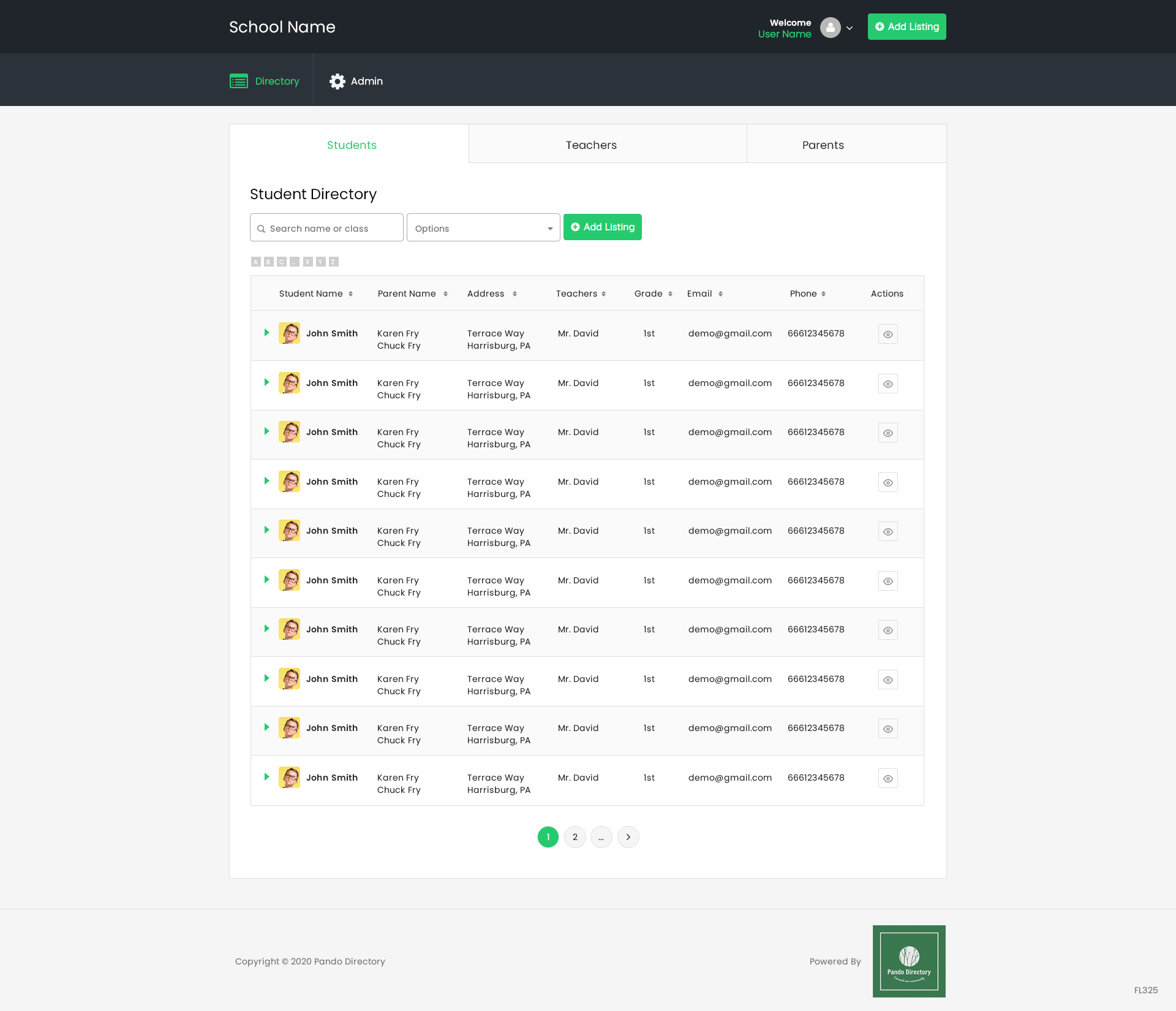Sort by Student Name column arrows

pos(350,294)
